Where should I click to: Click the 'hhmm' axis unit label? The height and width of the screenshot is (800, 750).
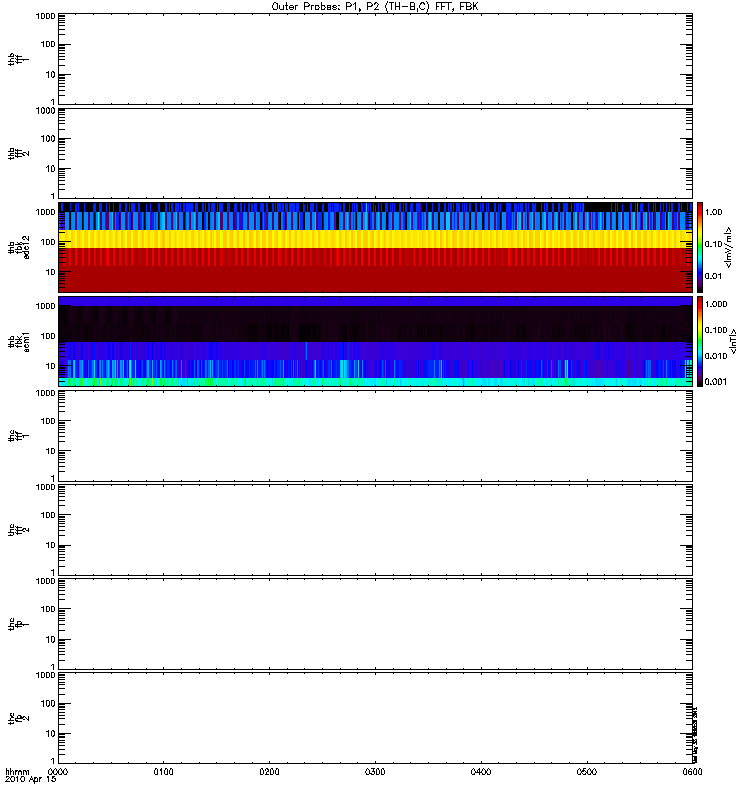tap(17, 772)
